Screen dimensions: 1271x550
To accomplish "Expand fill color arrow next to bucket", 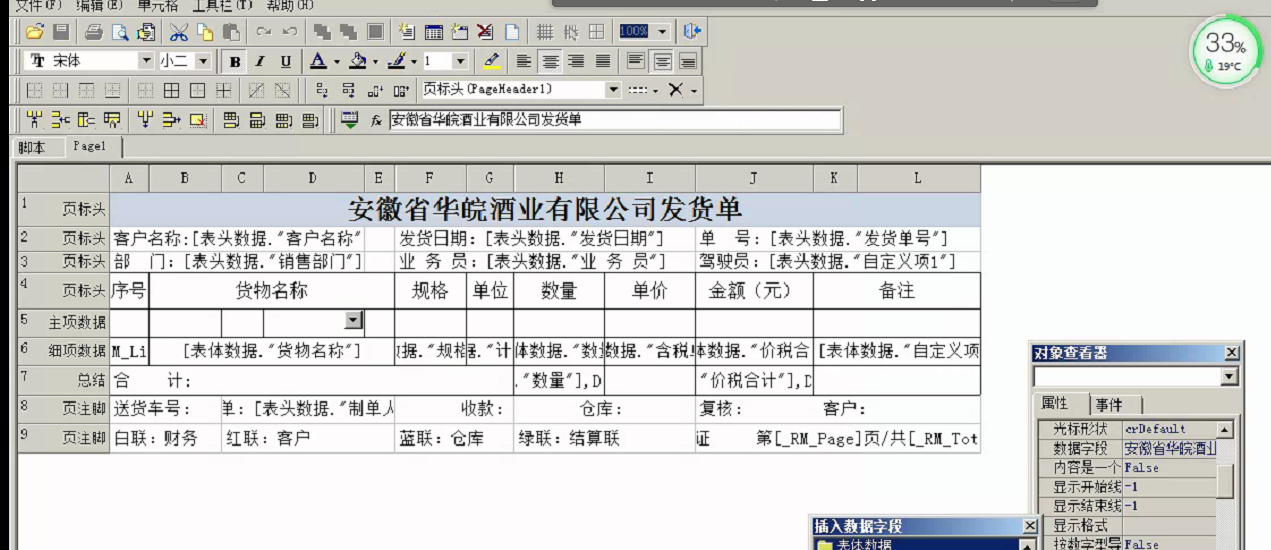I will click(x=375, y=62).
